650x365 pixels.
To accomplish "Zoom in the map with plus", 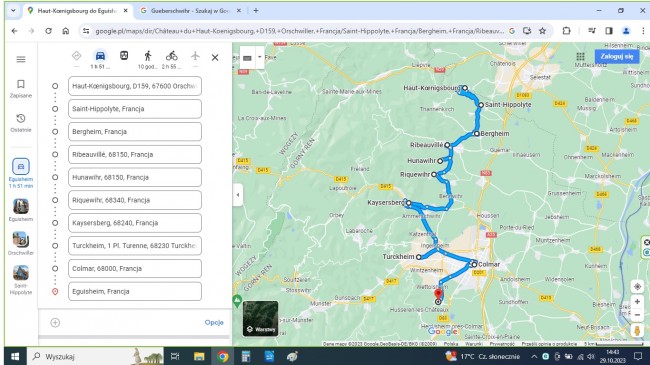I will click(637, 302).
